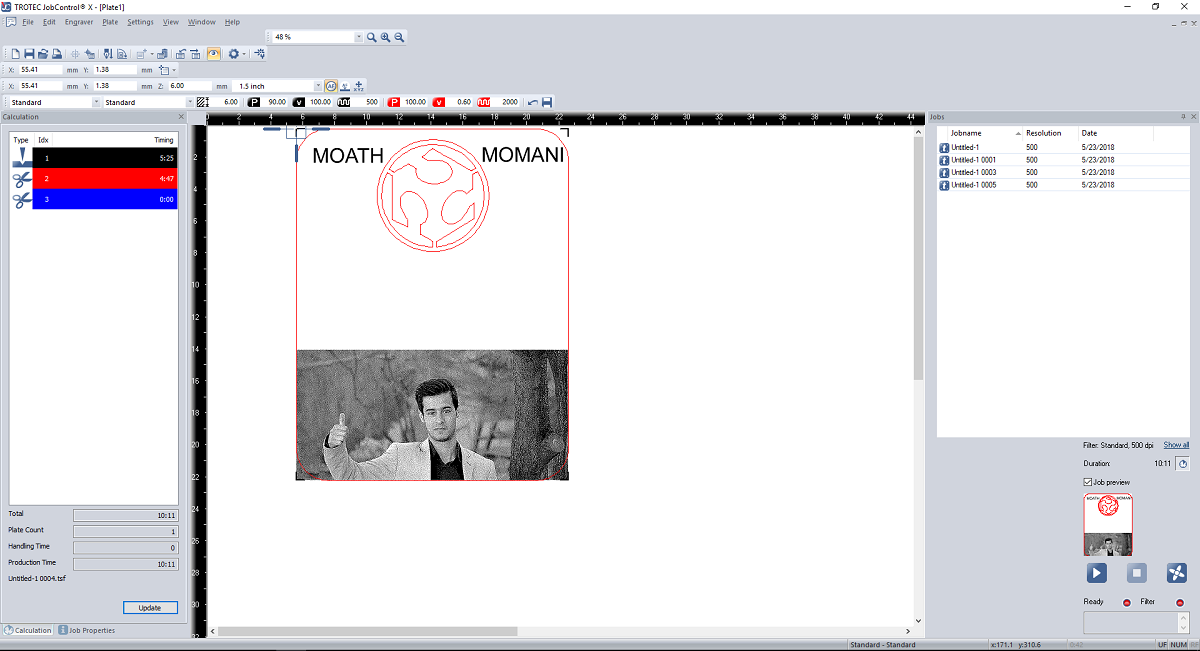This screenshot has height=651, width=1200.
Task: Click the clock icon next to Duration
Action: coord(1182,464)
